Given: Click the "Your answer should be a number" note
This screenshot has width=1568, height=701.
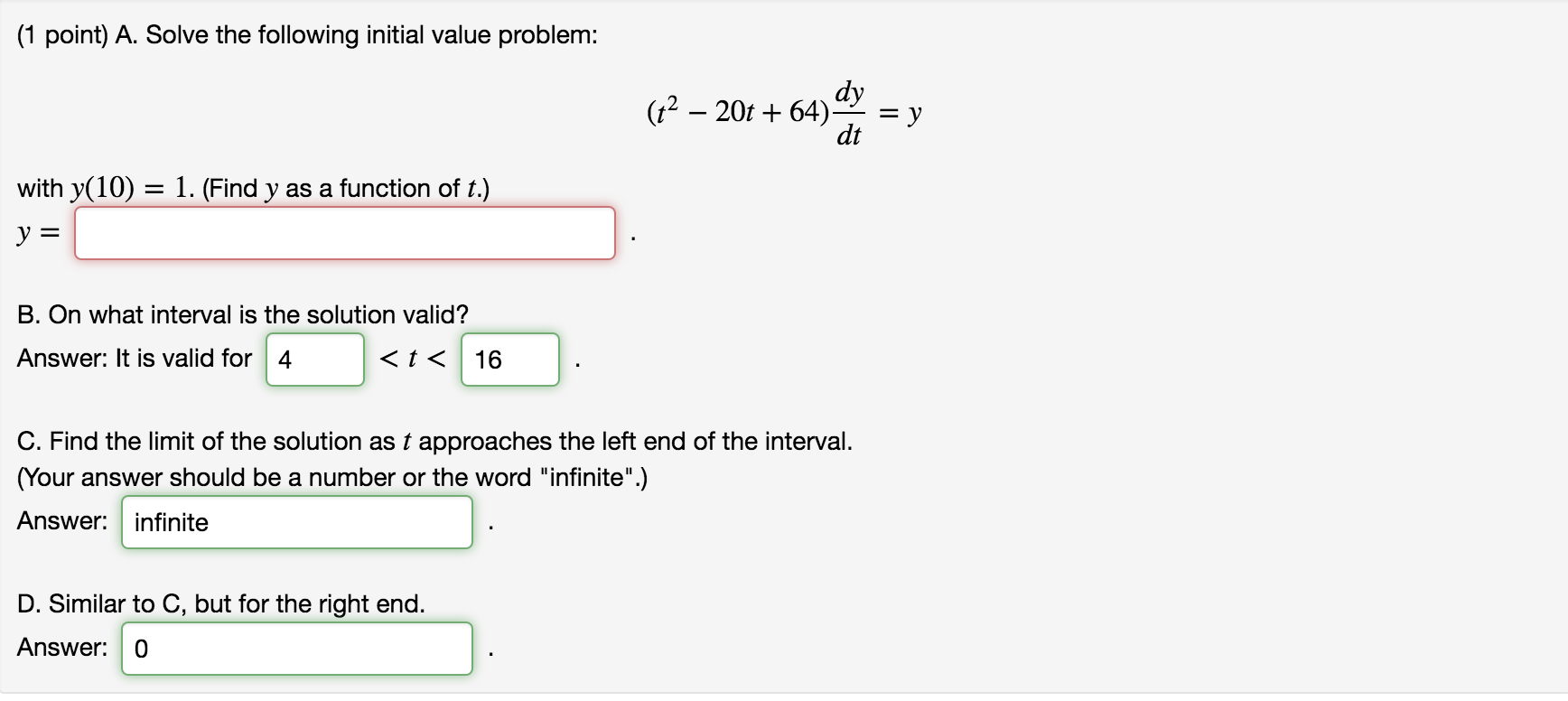Looking at the screenshot, I should click(x=332, y=477).
